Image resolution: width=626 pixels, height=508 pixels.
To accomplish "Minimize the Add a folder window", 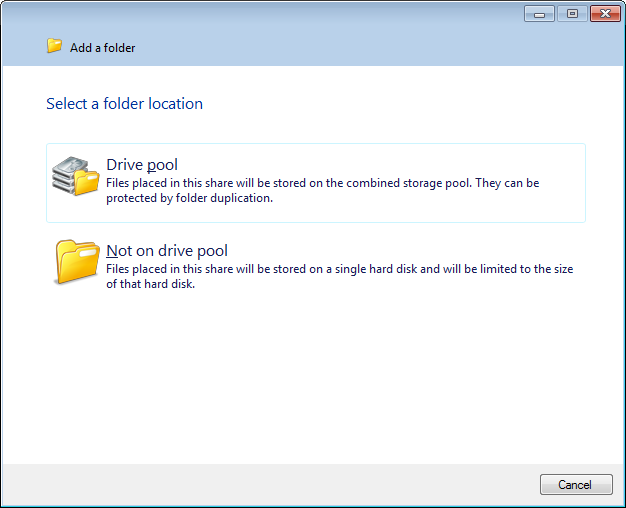I will pos(539,14).
